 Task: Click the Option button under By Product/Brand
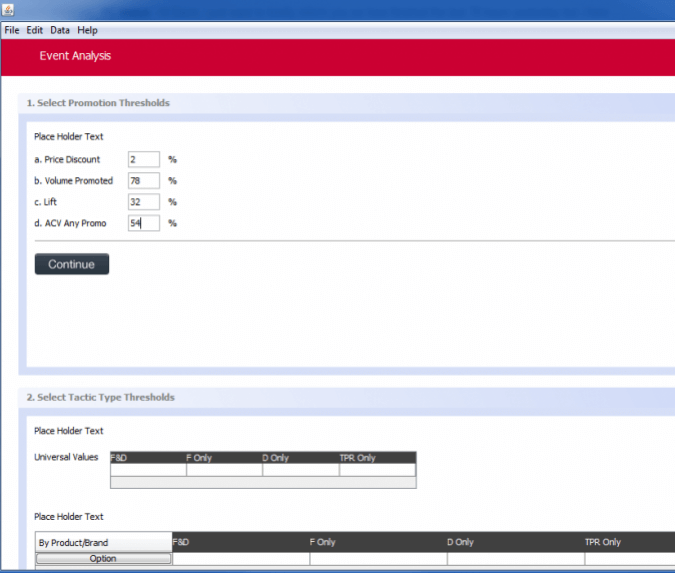click(103, 558)
